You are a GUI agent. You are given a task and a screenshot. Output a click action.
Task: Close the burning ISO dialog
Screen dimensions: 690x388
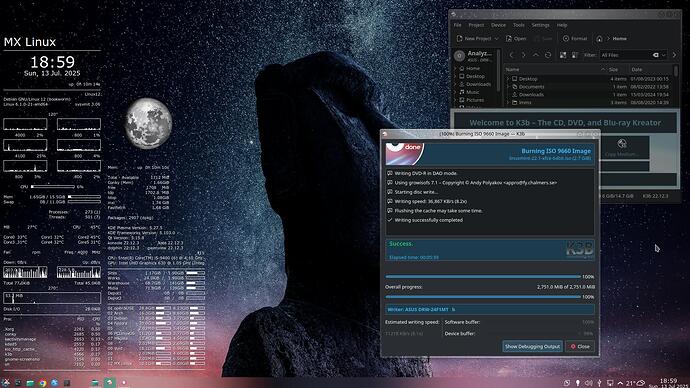tap(580, 346)
